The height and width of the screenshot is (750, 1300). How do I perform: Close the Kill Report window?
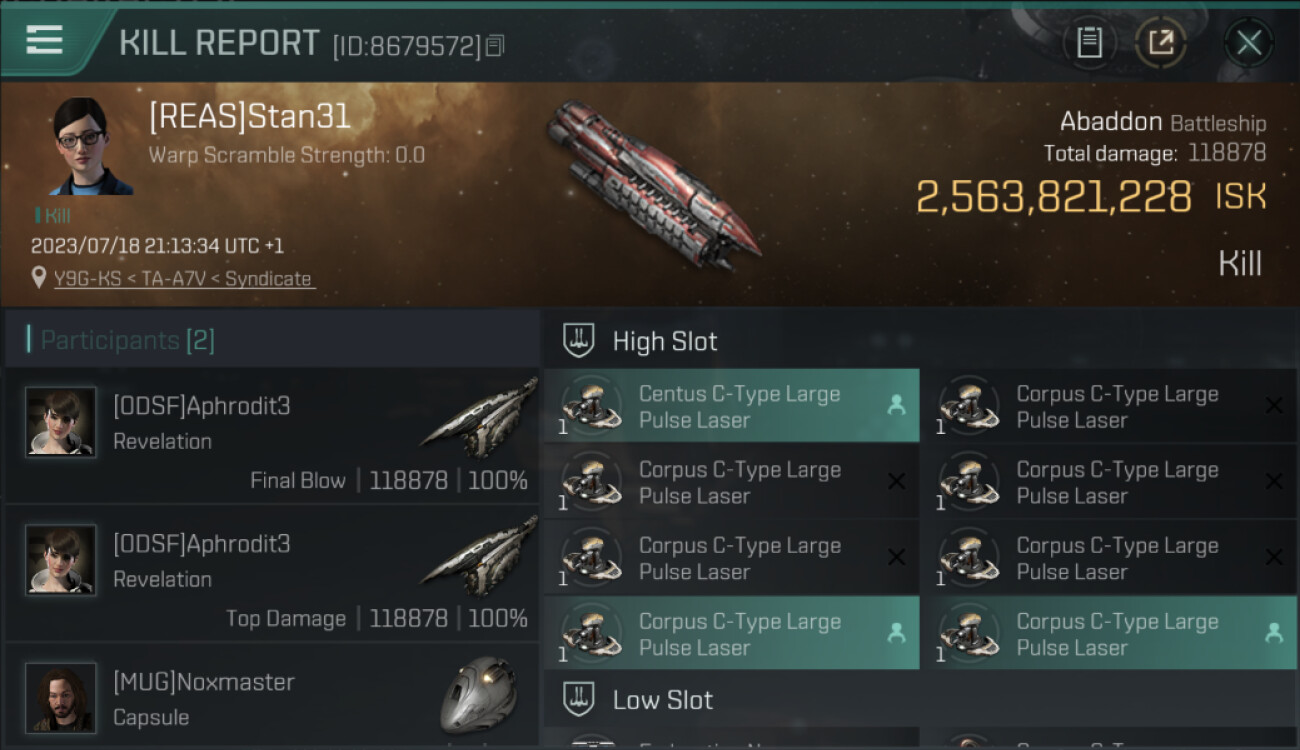pyautogui.click(x=1248, y=43)
